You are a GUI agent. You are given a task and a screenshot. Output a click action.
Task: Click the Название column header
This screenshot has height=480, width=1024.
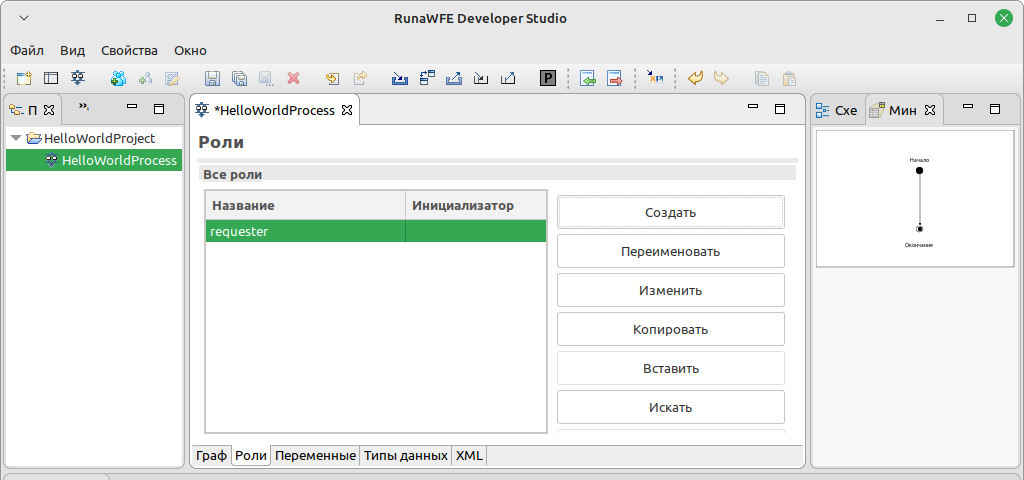[x=306, y=206]
